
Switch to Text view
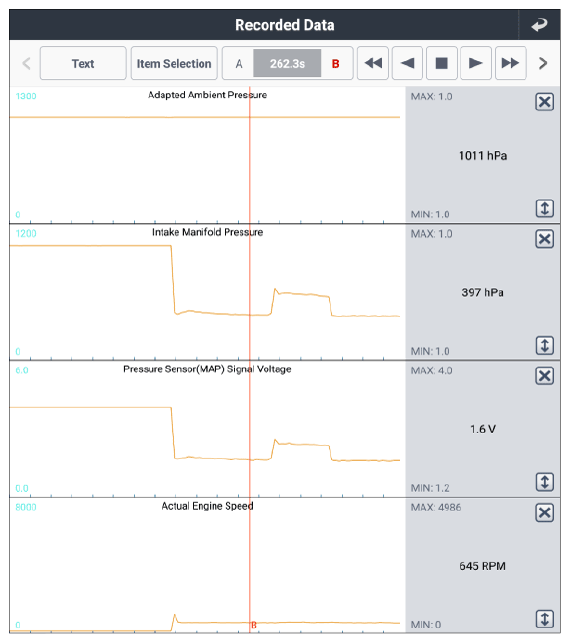pyautogui.click(x=83, y=63)
